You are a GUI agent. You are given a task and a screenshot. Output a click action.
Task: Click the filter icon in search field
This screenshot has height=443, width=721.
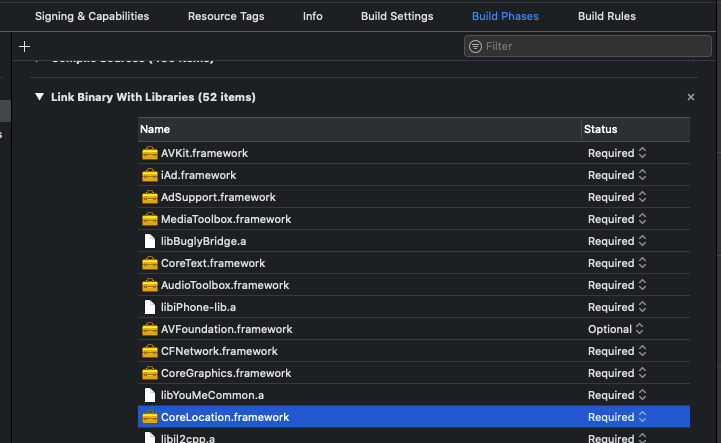click(475, 46)
